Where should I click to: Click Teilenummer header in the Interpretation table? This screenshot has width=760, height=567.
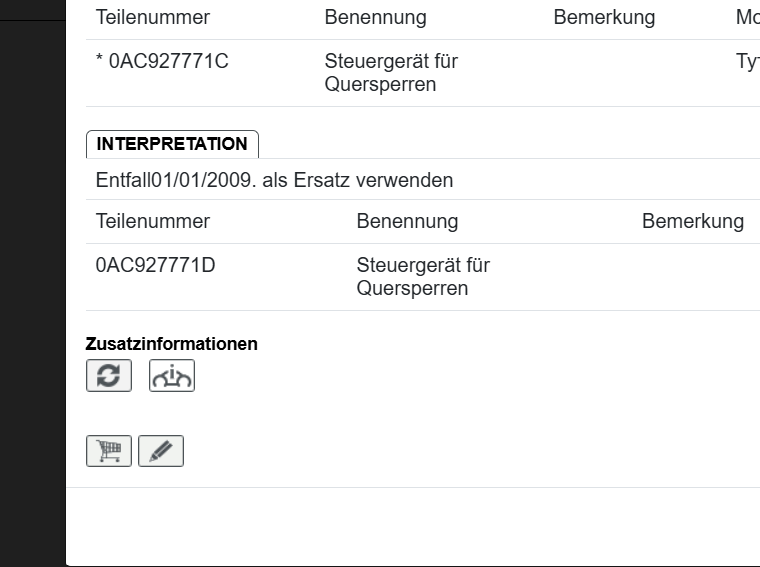153,221
